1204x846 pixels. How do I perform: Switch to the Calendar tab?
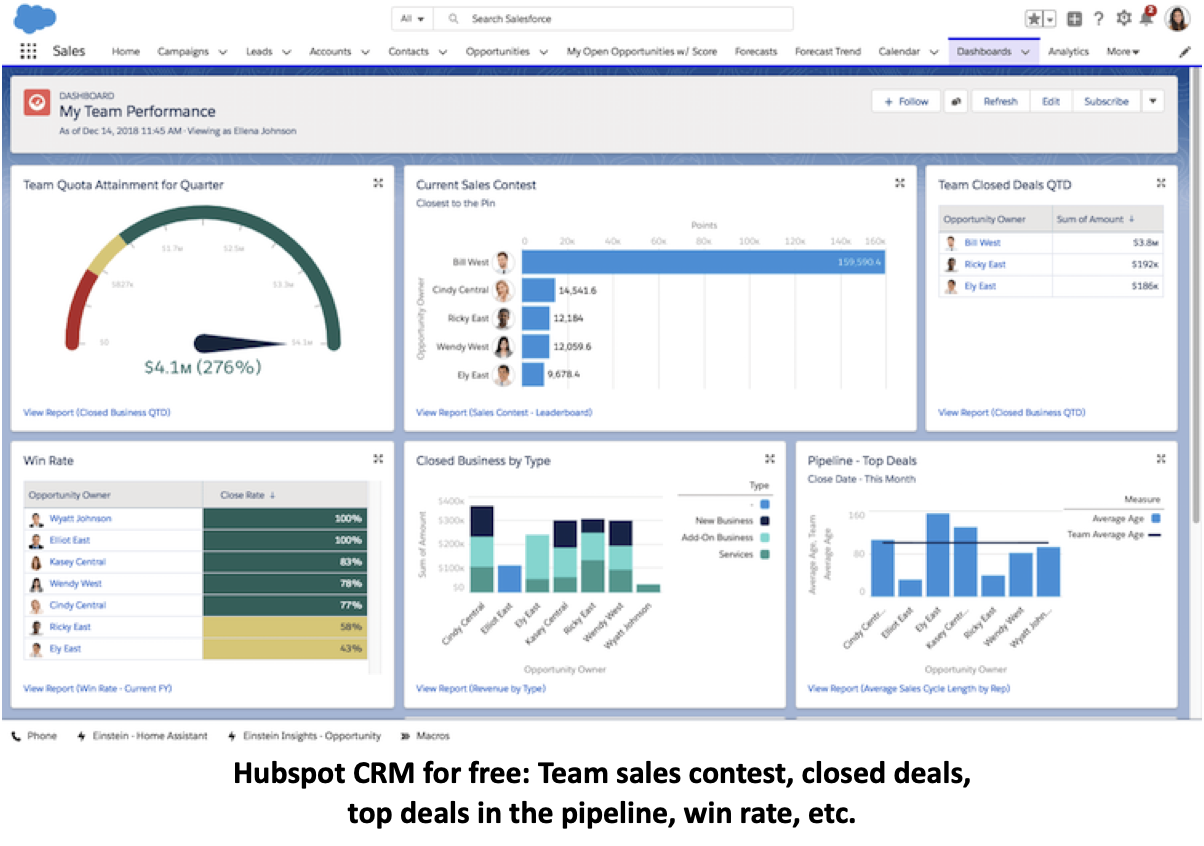click(899, 52)
